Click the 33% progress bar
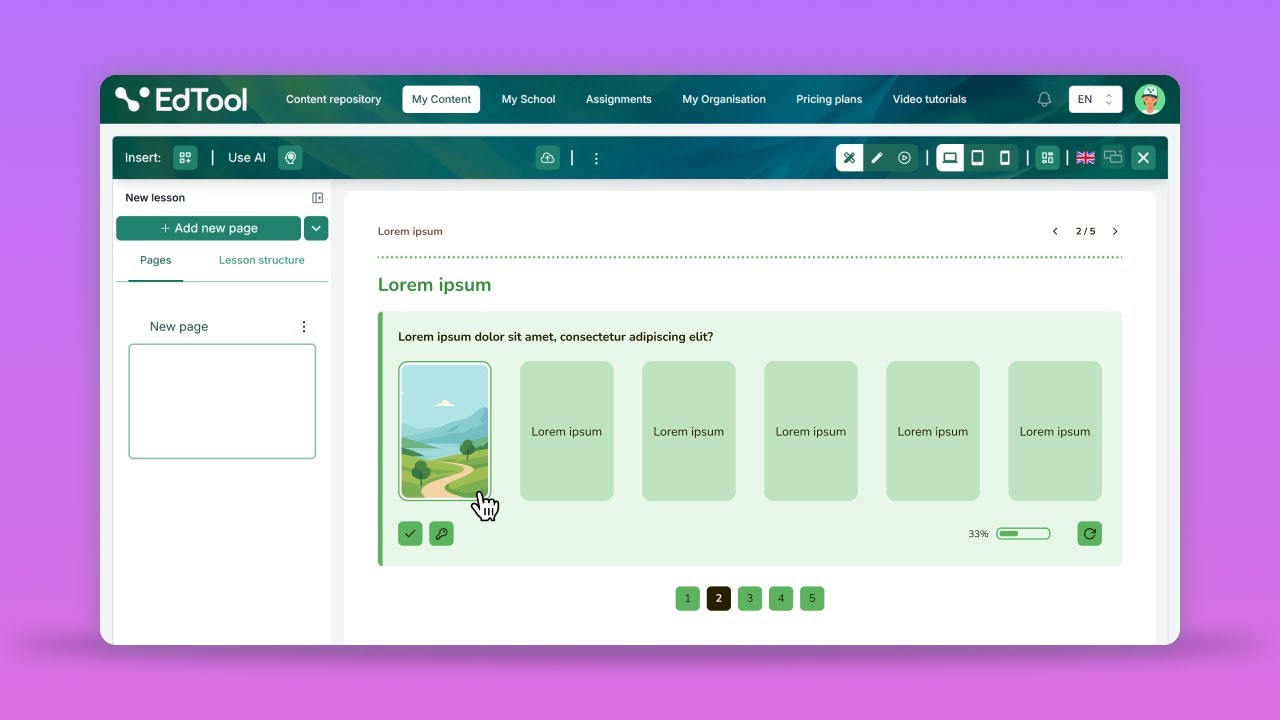1280x720 pixels. coord(1023,534)
